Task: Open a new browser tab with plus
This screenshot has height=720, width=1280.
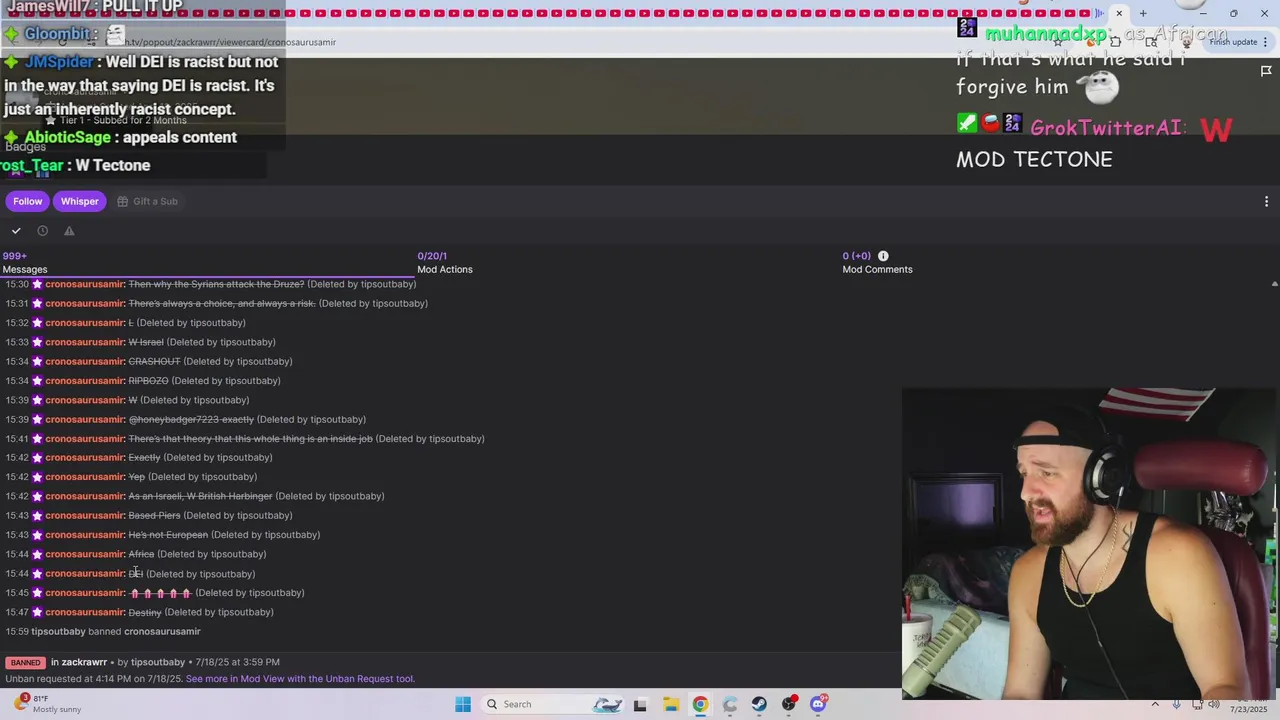Action: point(1143,13)
